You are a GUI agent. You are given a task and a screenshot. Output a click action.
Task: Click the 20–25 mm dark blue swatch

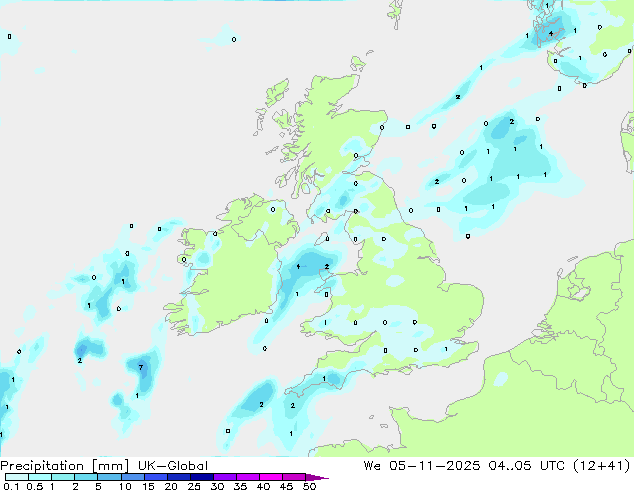coord(179,477)
